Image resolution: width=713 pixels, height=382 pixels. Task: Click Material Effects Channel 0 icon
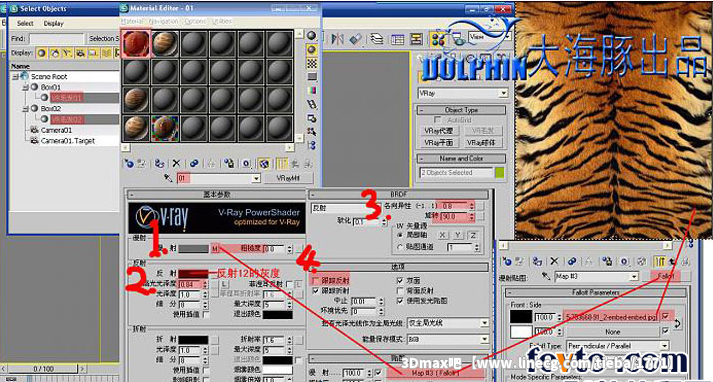coord(246,163)
